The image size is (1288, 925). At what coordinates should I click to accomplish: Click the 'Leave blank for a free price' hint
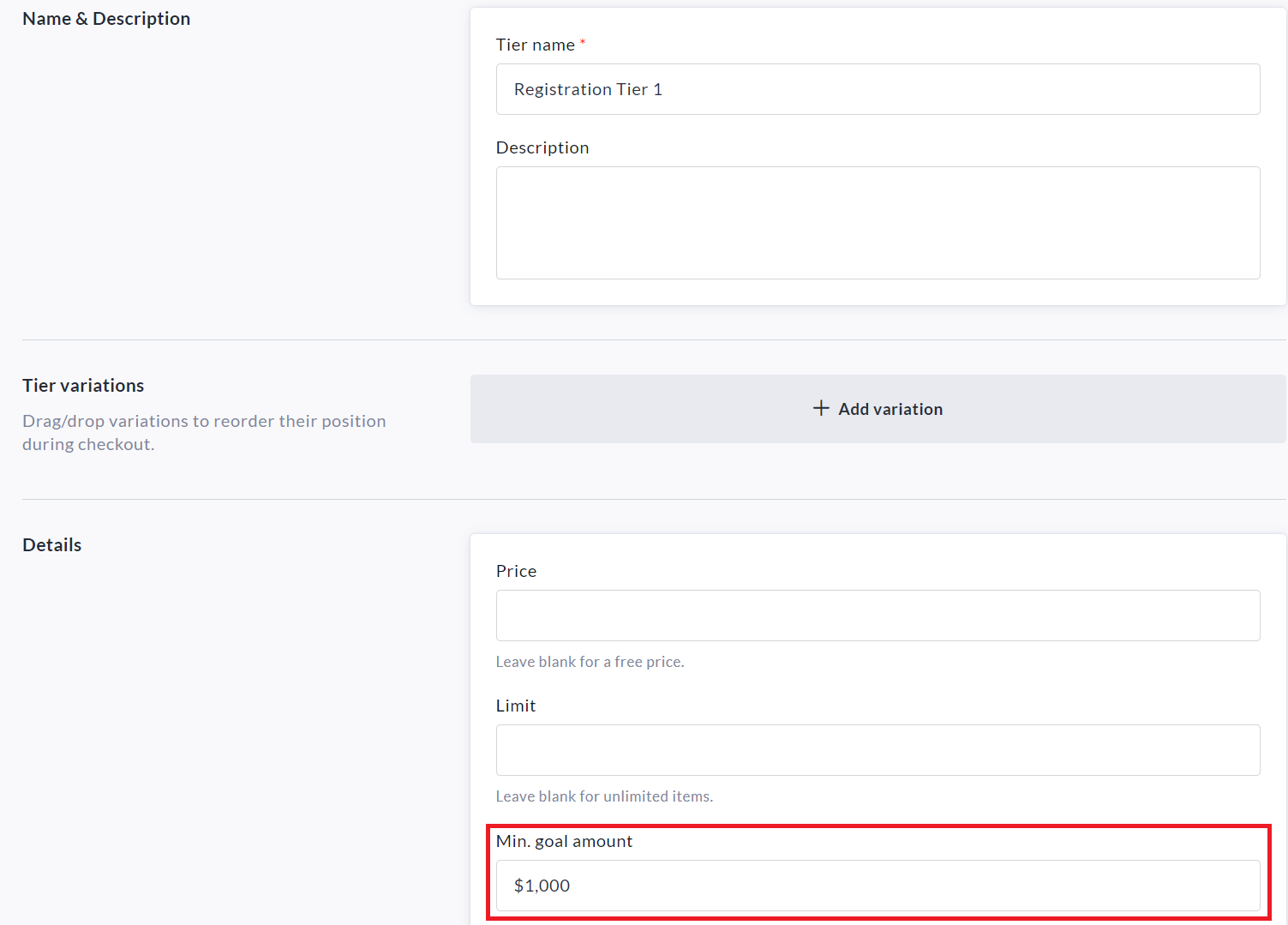(590, 662)
